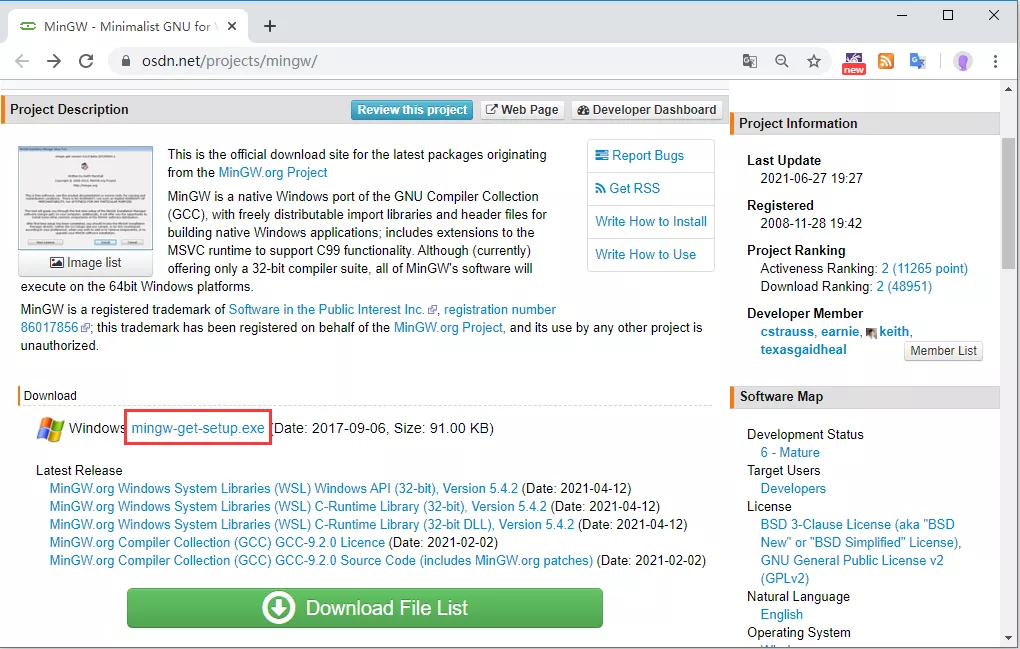Open the GNU General Public License v2 link

[x=852, y=569]
